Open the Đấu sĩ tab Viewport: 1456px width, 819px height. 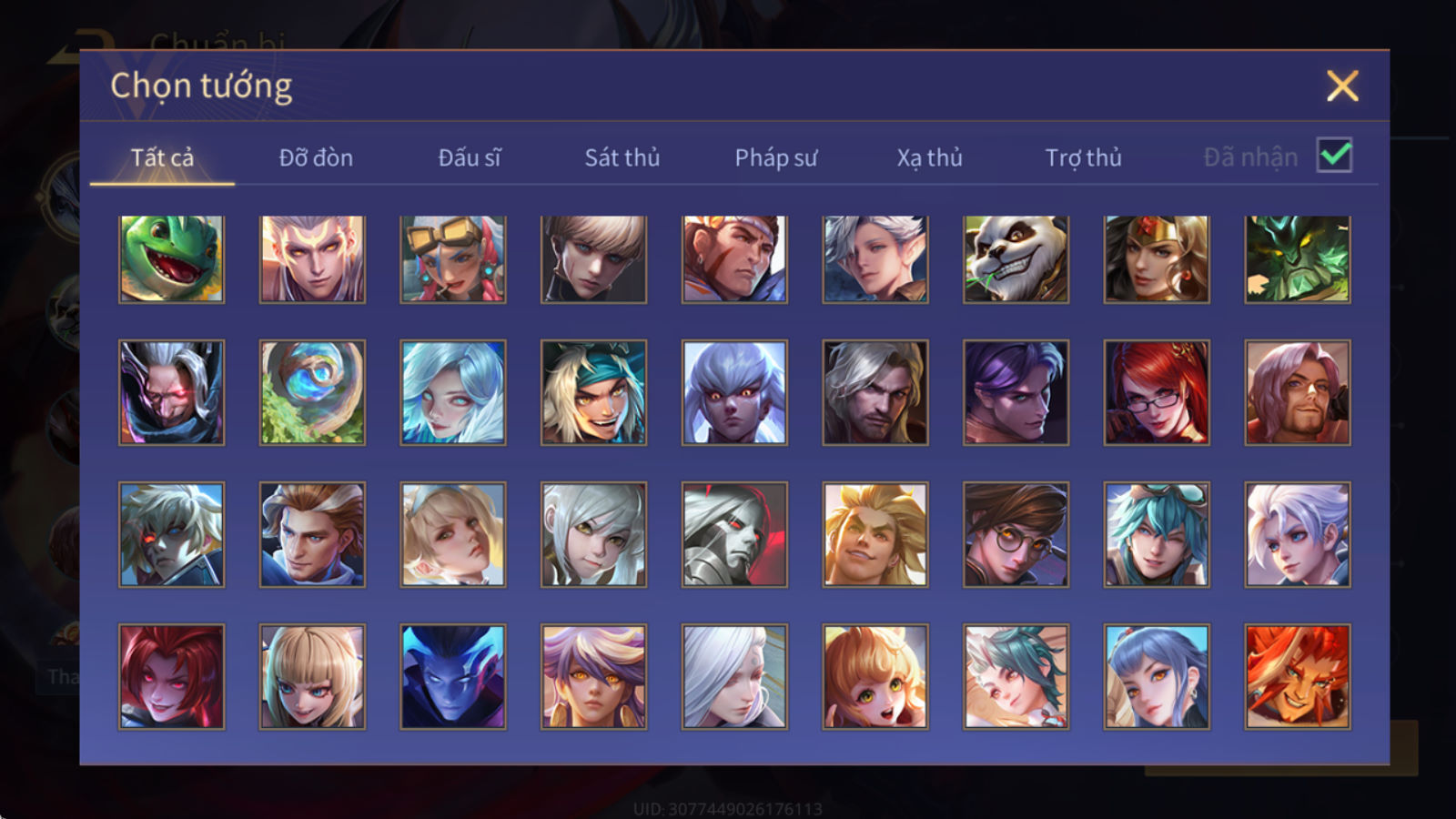click(470, 157)
